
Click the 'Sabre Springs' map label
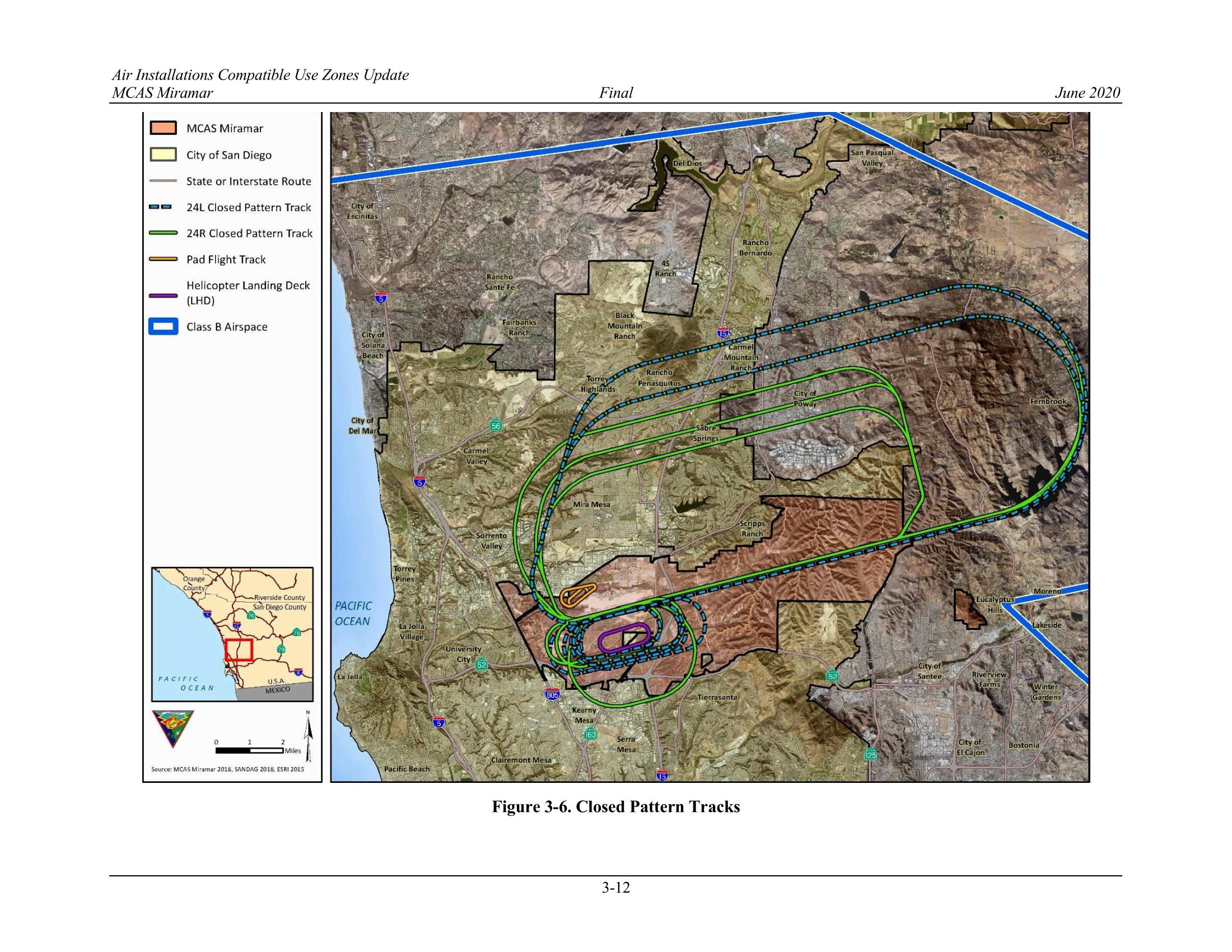pos(706,433)
